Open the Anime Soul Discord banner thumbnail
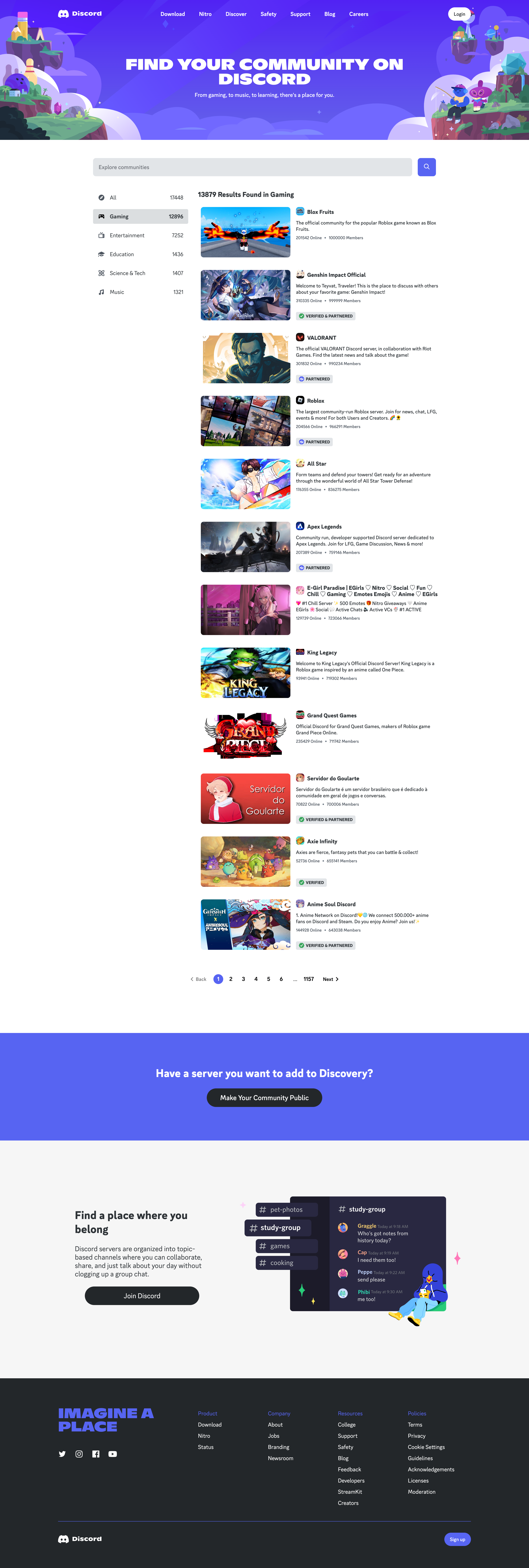Screen dimensions: 529x1568 tap(245, 925)
